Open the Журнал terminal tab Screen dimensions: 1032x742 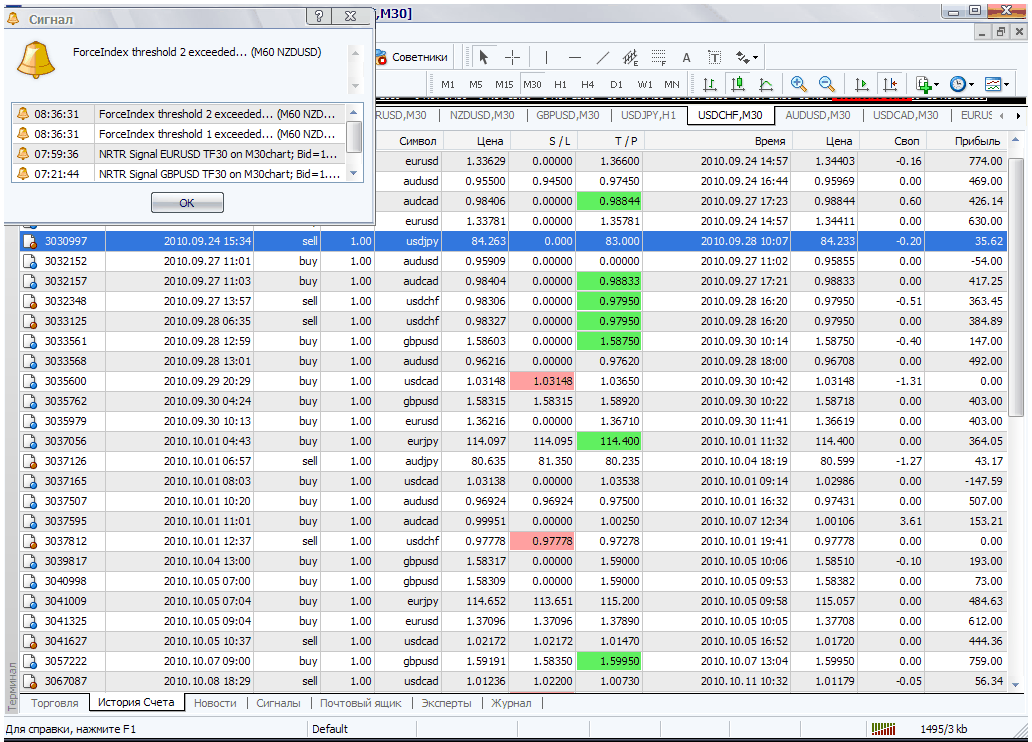point(511,703)
